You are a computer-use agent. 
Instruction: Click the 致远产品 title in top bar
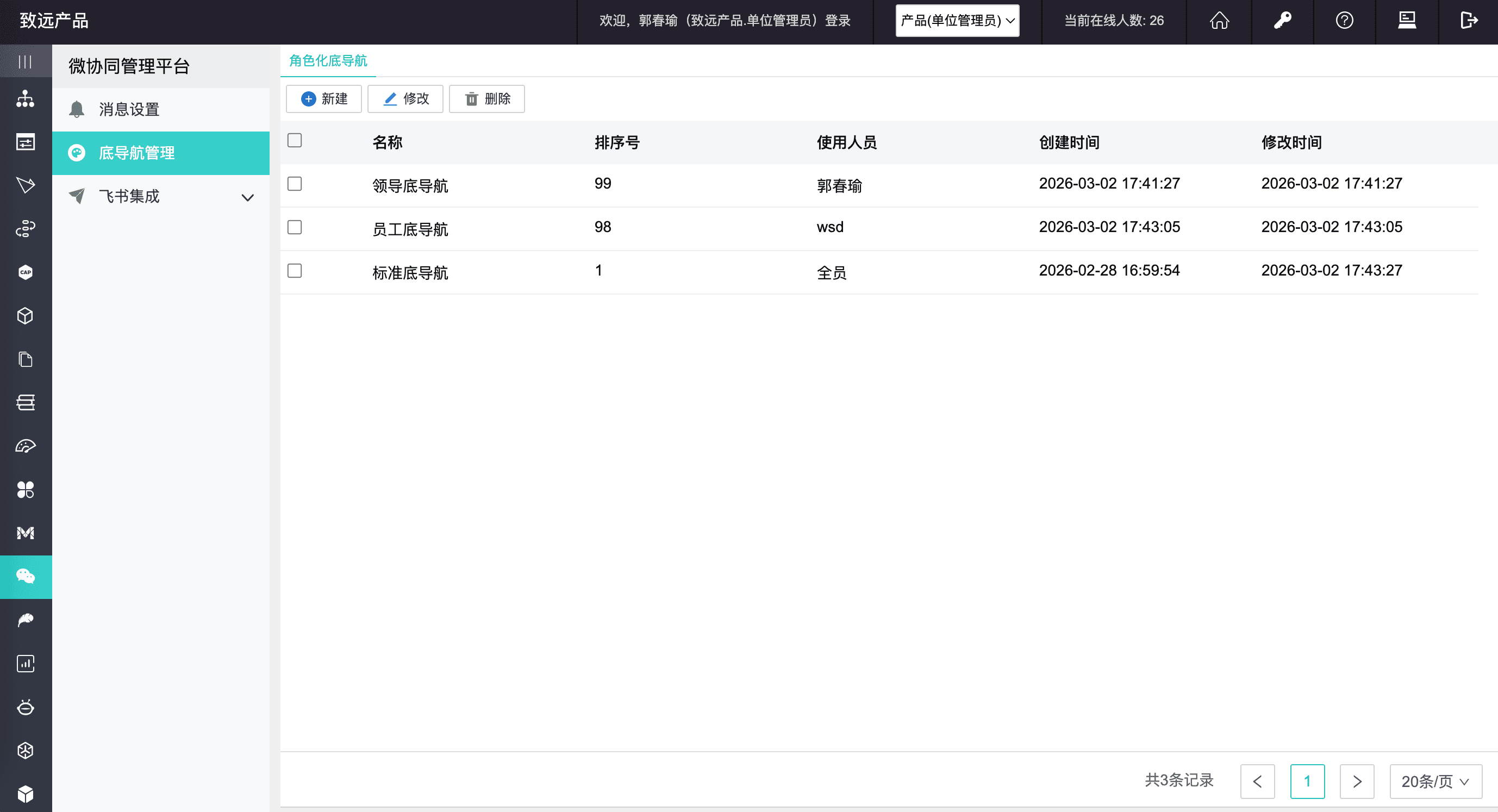(x=54, y=20)
